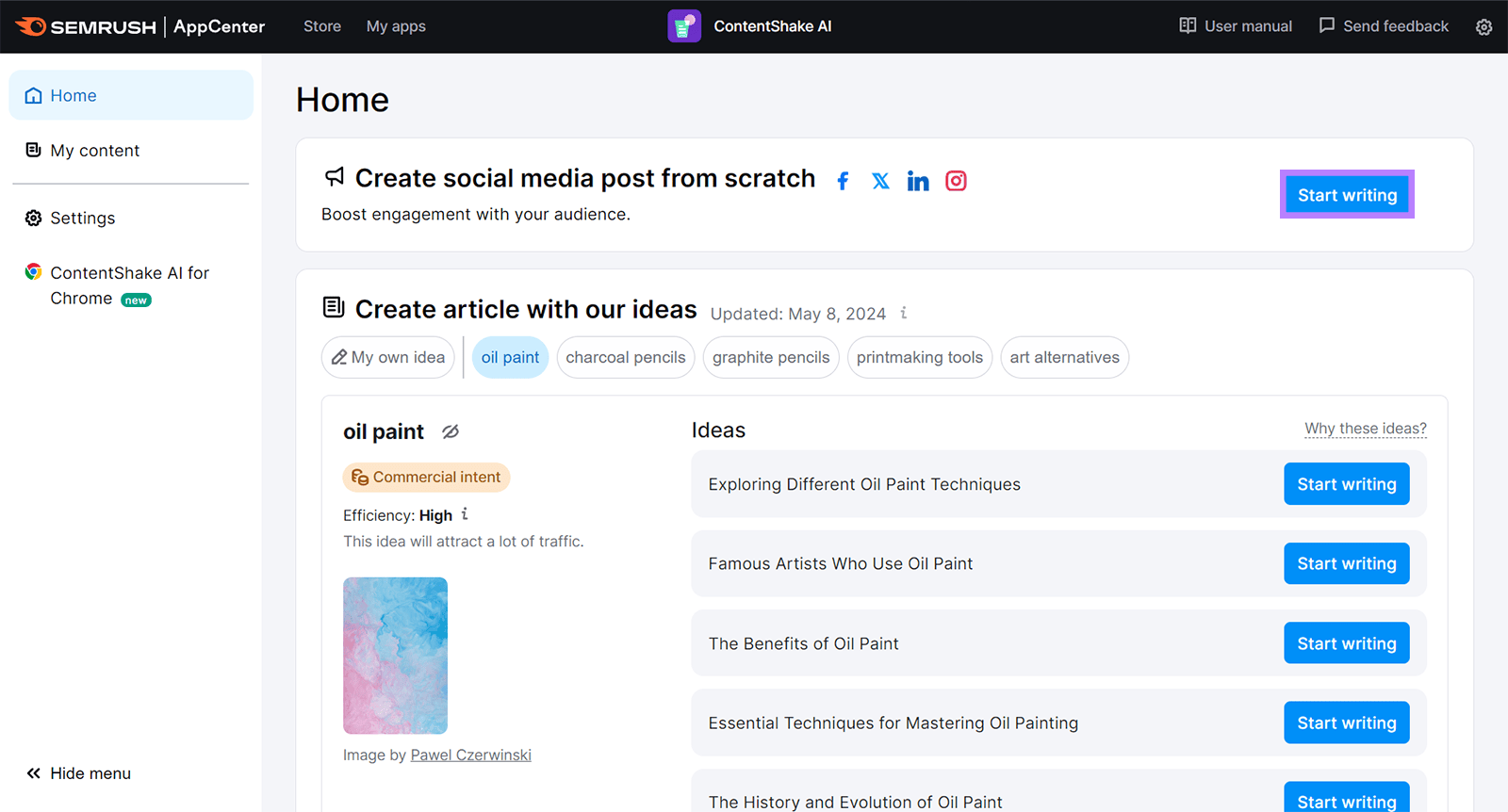The height and width of the screenshot is (812, 1508).
Task: Click Why these ideas? link
Action: (x=1366, y=429)
